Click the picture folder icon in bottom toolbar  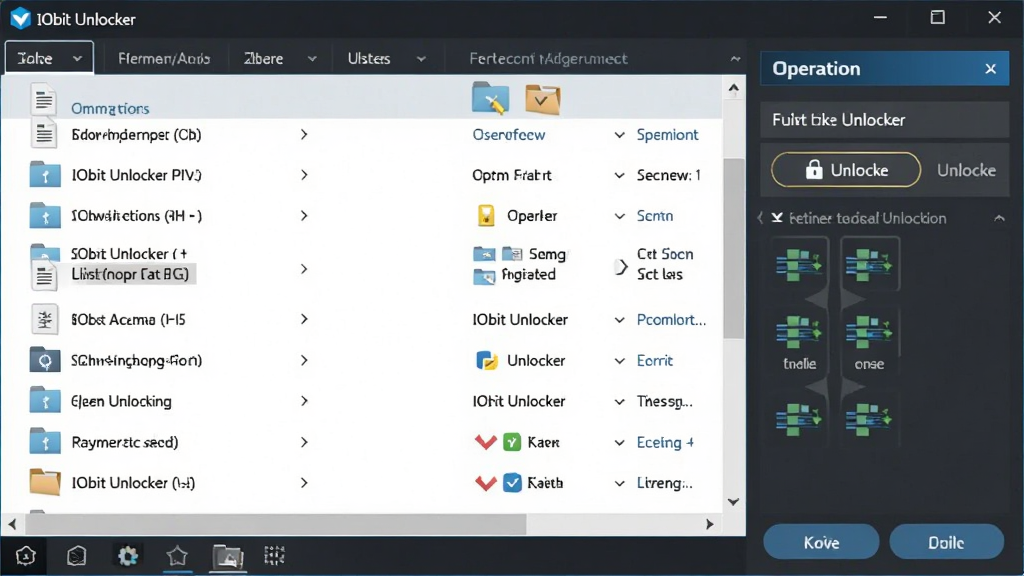pos(228,556)
